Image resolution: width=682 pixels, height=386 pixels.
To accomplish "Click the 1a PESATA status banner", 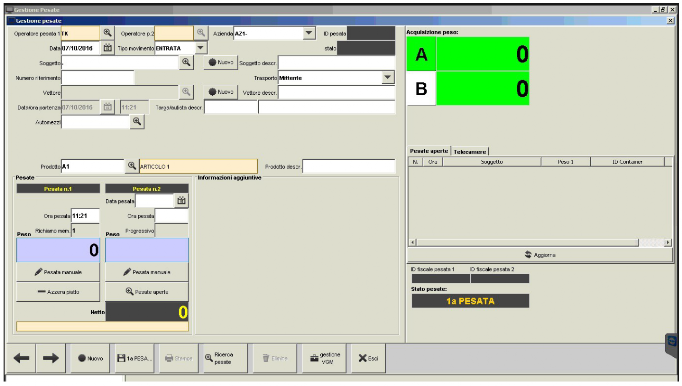I will pyautogui.click(x=470, y=301).
